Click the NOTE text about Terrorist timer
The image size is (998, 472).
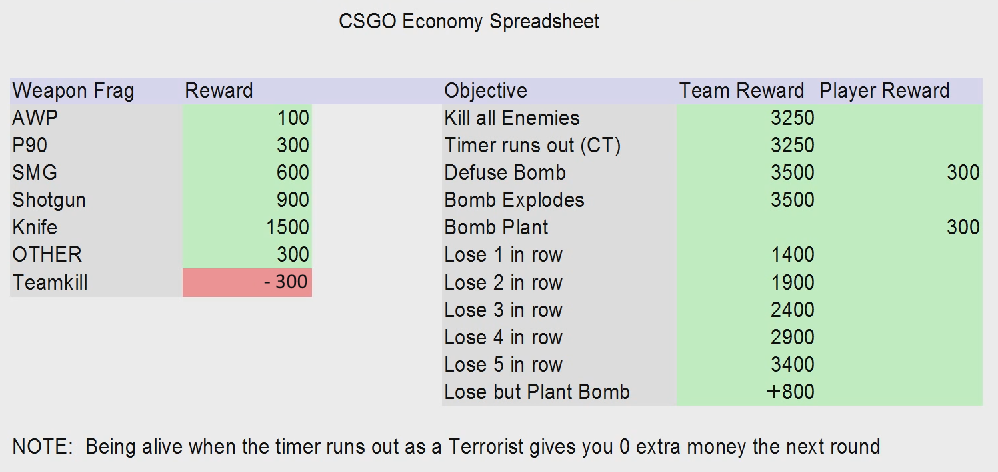(446, 446)
